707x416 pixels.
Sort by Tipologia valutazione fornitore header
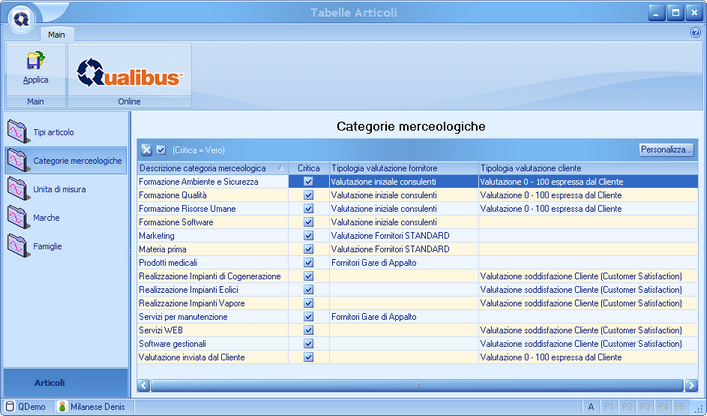pyautogui.click(x=404, y=168)
